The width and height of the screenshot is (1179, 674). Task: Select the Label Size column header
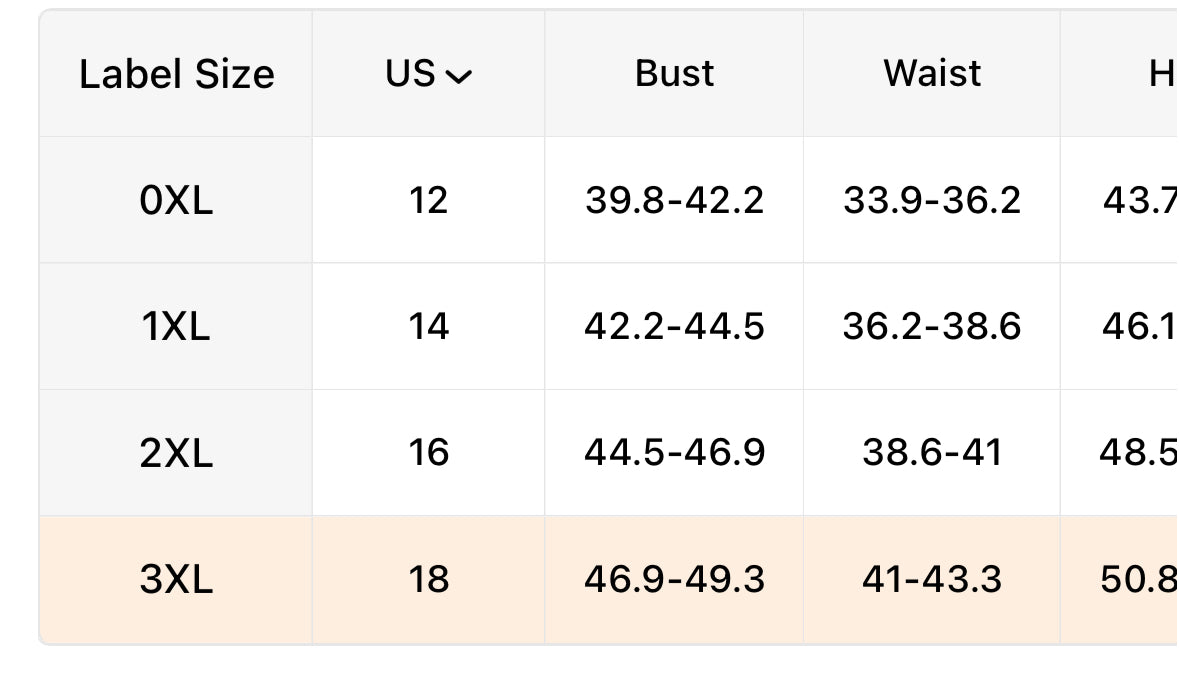[177, 74]
